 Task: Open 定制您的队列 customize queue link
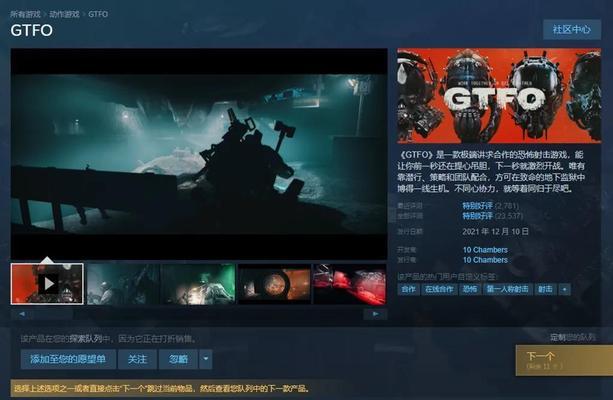(573, 337)
